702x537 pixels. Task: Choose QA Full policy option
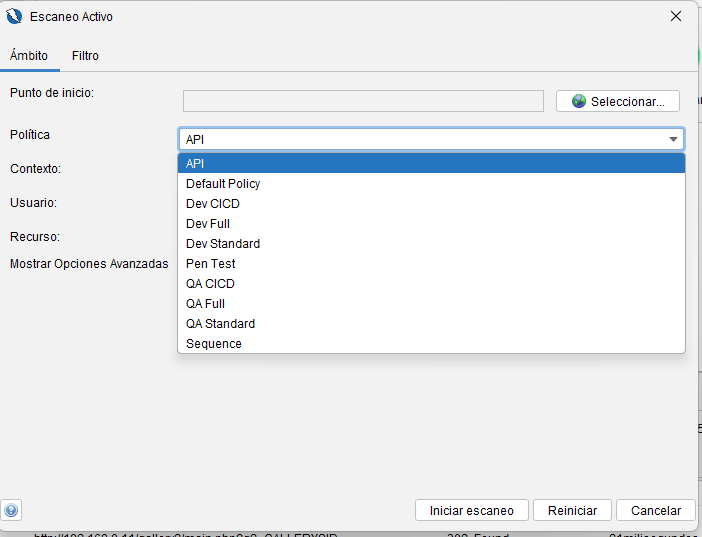[x=430, y=304]
